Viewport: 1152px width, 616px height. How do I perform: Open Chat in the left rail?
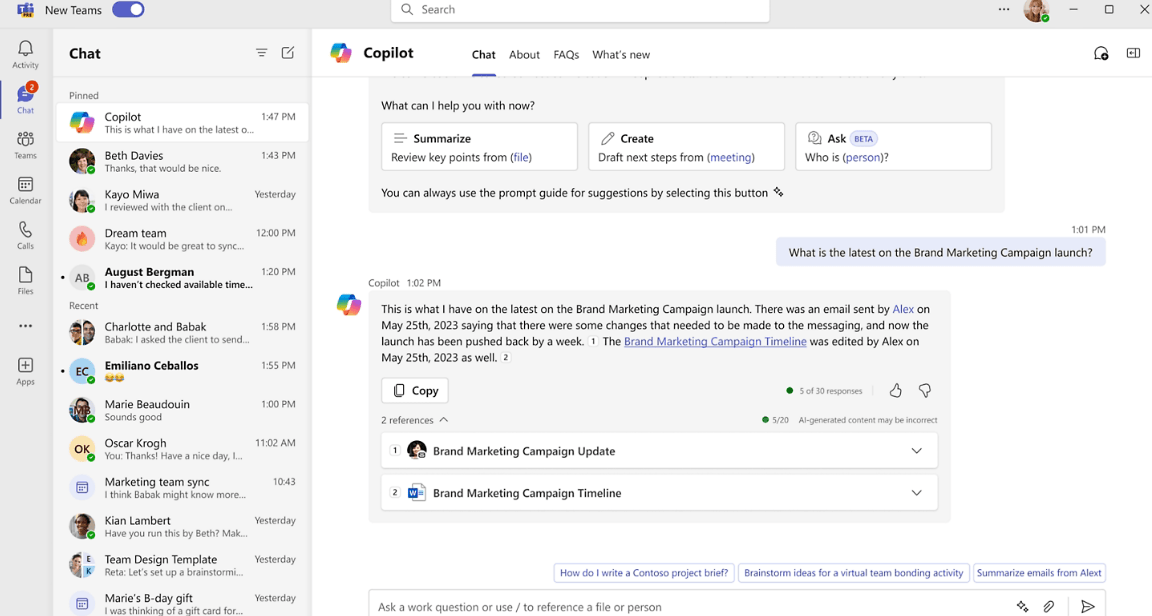25,99
